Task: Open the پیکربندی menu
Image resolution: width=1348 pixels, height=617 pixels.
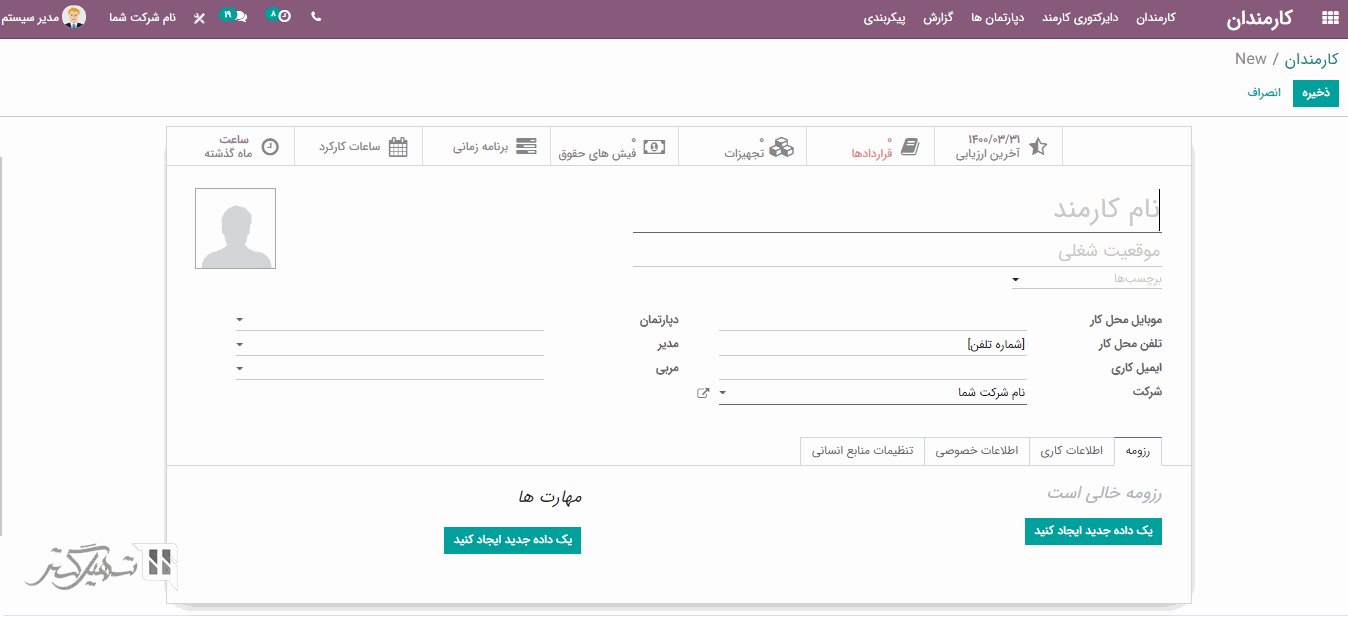Action: click(884, 18)
